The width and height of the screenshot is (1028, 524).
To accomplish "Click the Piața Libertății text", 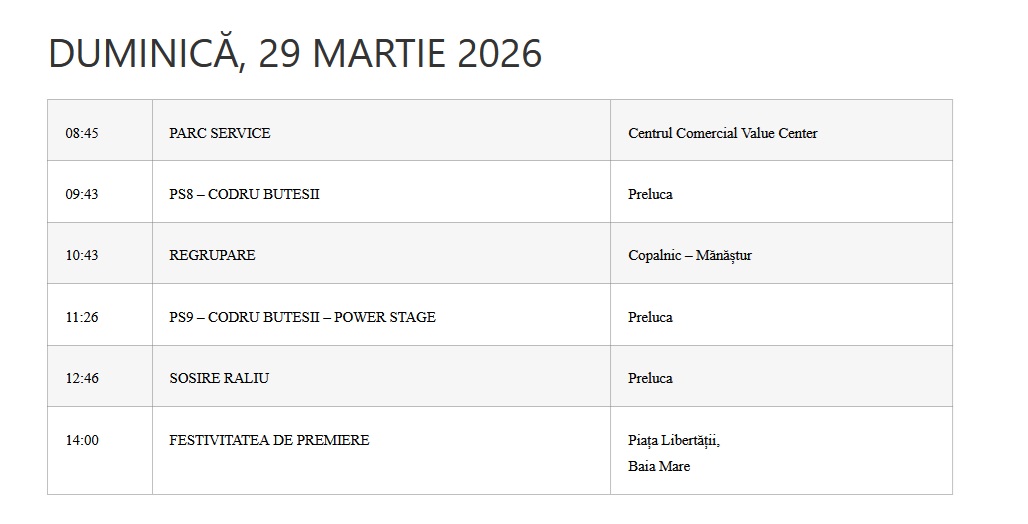I will tap(673, 440).
